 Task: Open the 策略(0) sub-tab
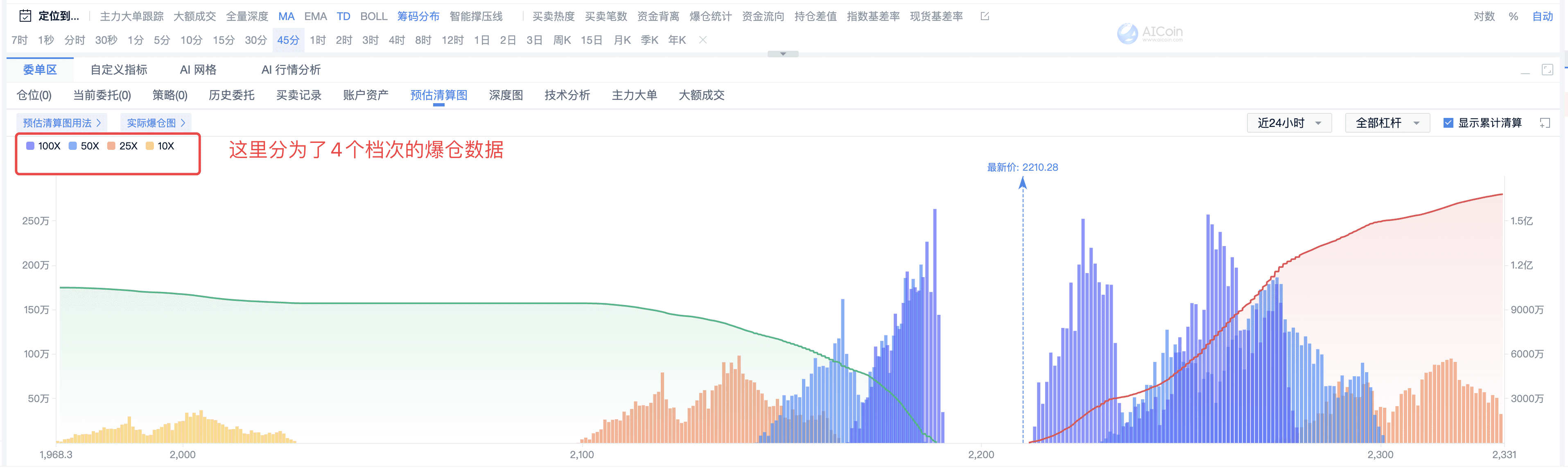[170, 95]
